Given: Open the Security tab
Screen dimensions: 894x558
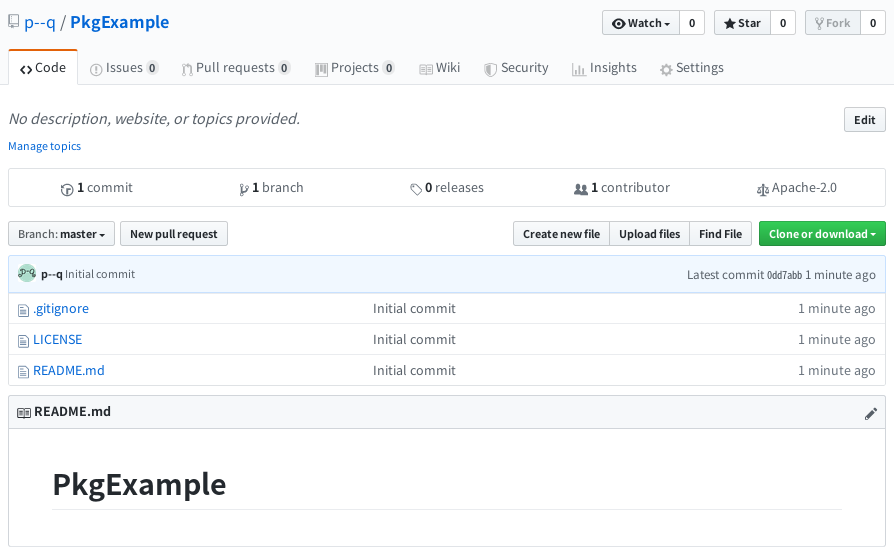Looking at the screenshot, I should pos(516,68).
